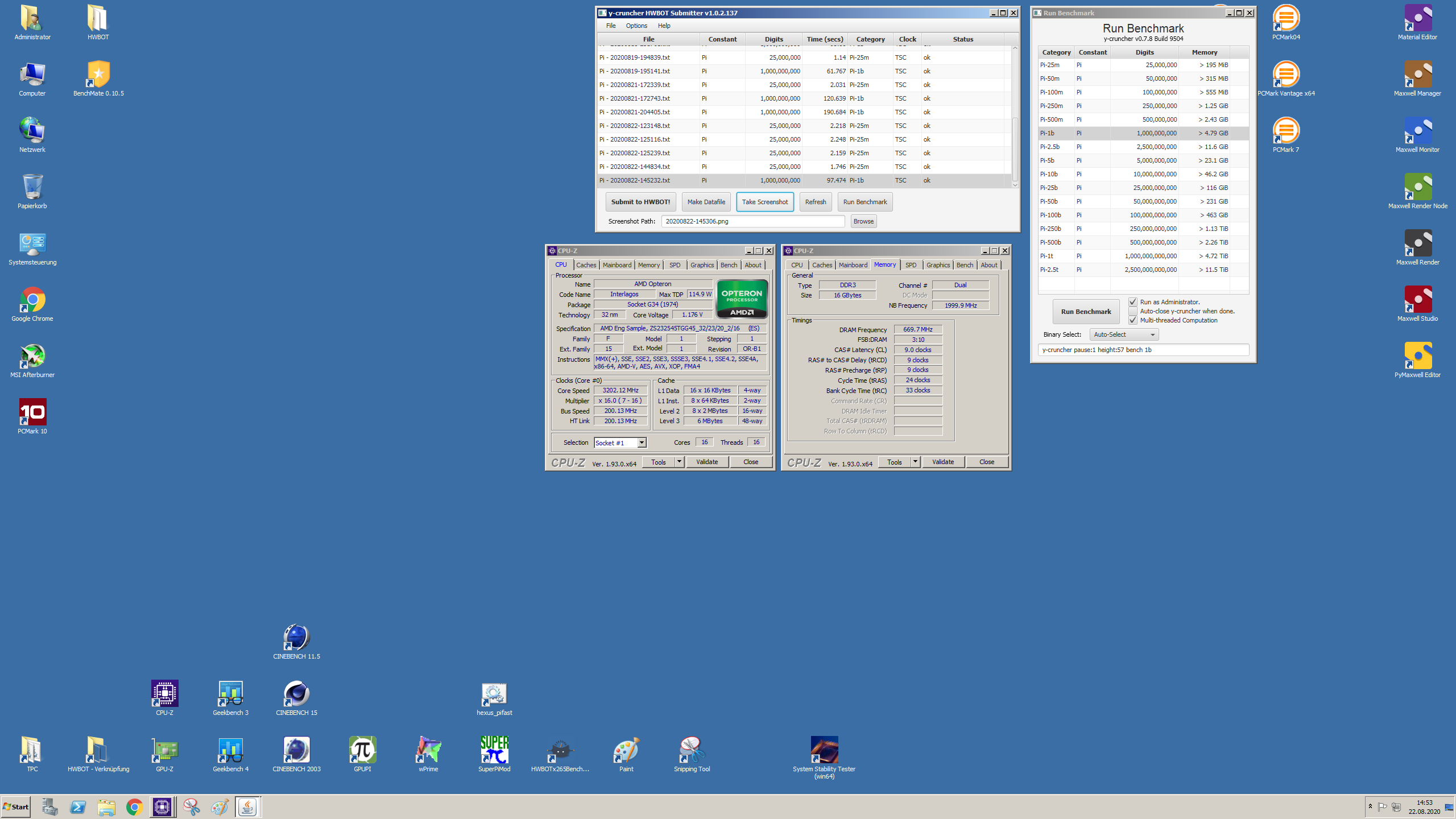Image resolution: width=1456 pixels, height=819 pixels.
Task: Select the Pi-2.5b category row
Action: 1143,147
